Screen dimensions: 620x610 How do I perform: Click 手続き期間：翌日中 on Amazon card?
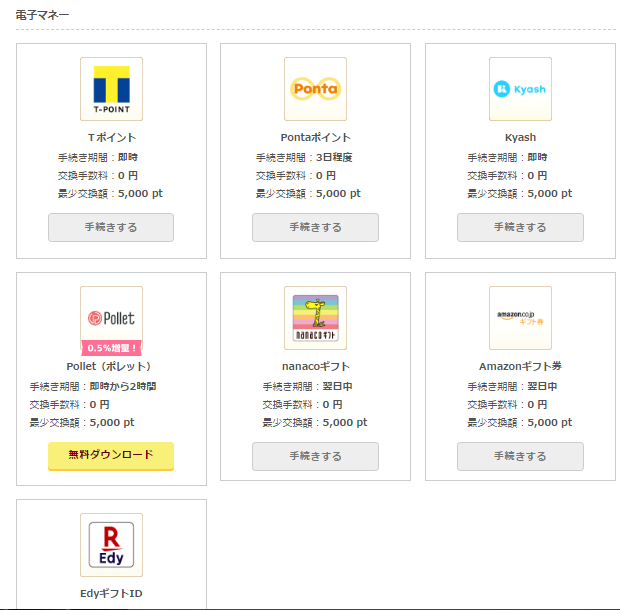[x=512, y=386]
